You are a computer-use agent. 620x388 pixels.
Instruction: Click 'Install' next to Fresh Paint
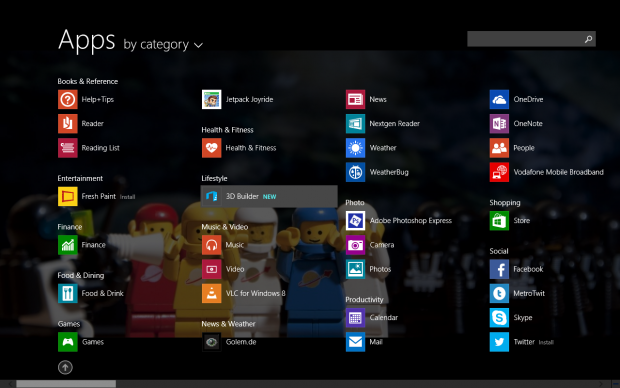127,197
